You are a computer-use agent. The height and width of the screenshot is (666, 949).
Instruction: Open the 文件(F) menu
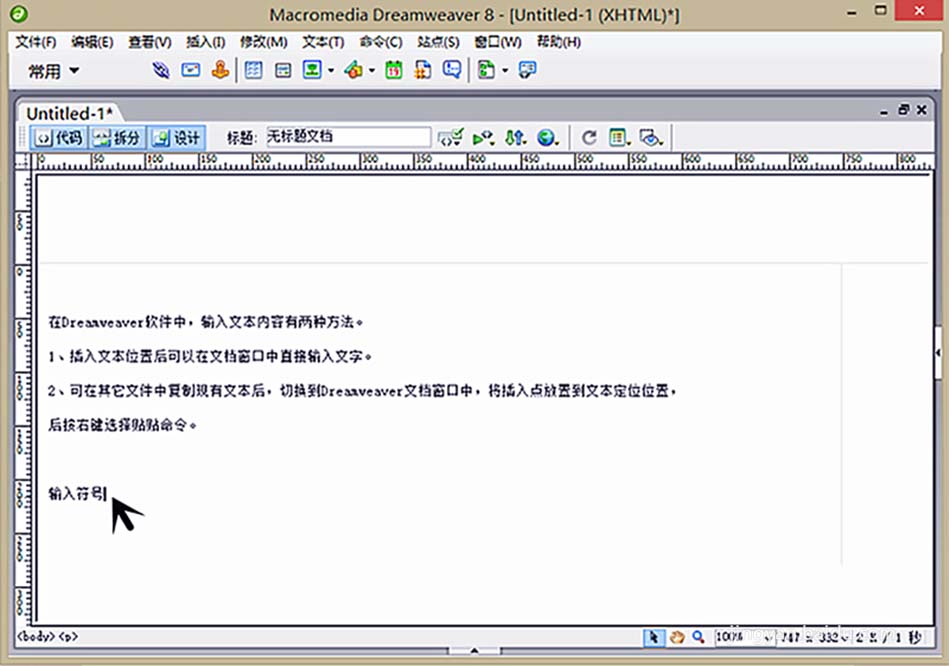[x=36, y=42]
